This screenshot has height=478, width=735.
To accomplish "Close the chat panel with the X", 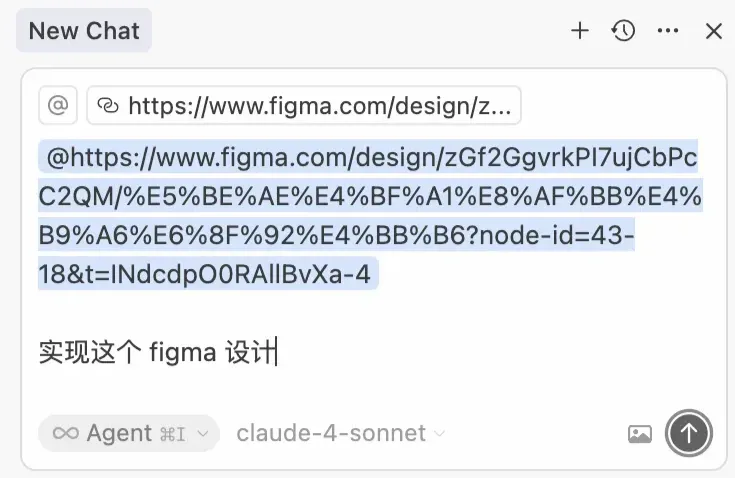I will 713,31.
